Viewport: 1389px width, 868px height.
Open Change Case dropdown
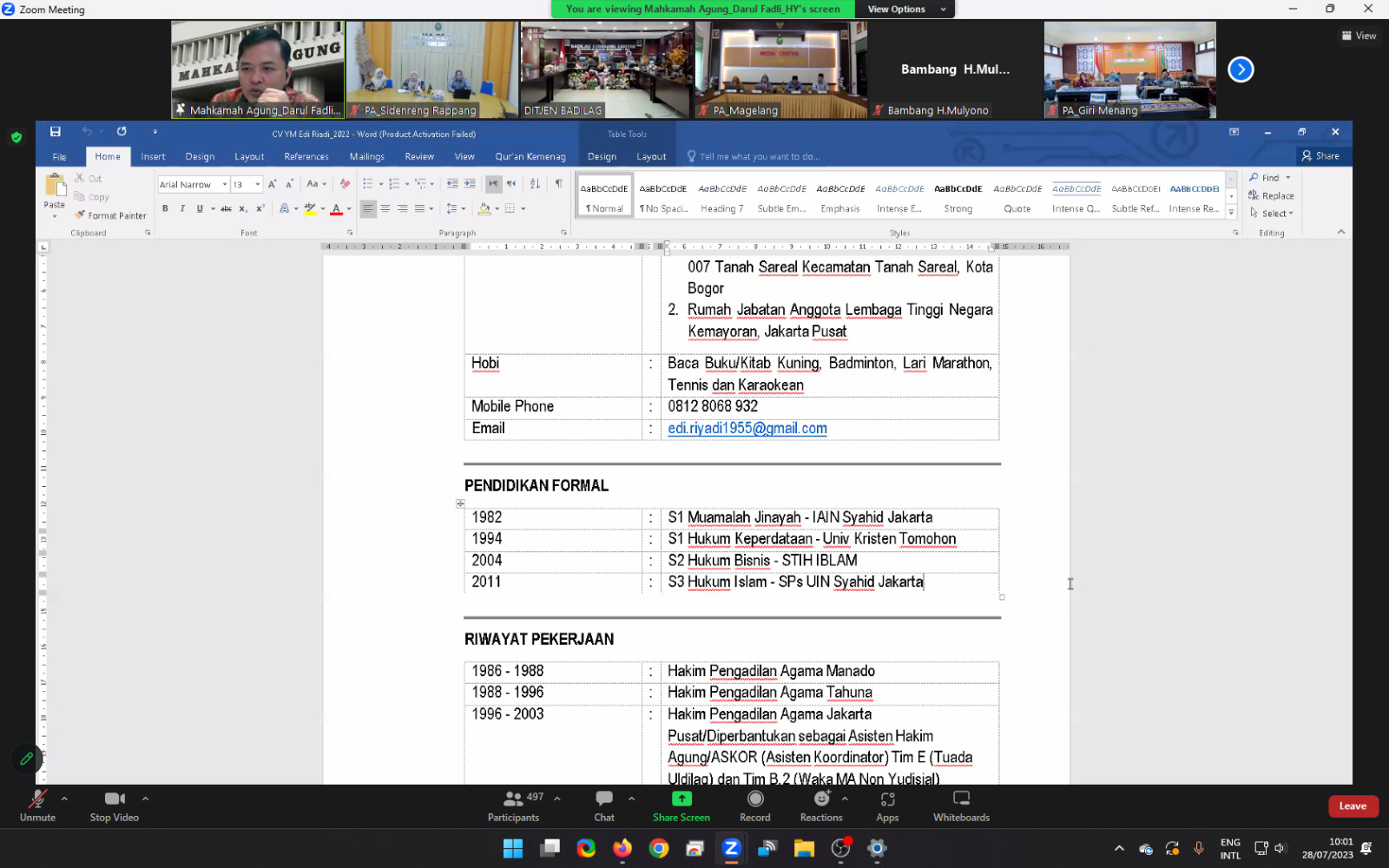pyautogui.click(x=316, y=184)
